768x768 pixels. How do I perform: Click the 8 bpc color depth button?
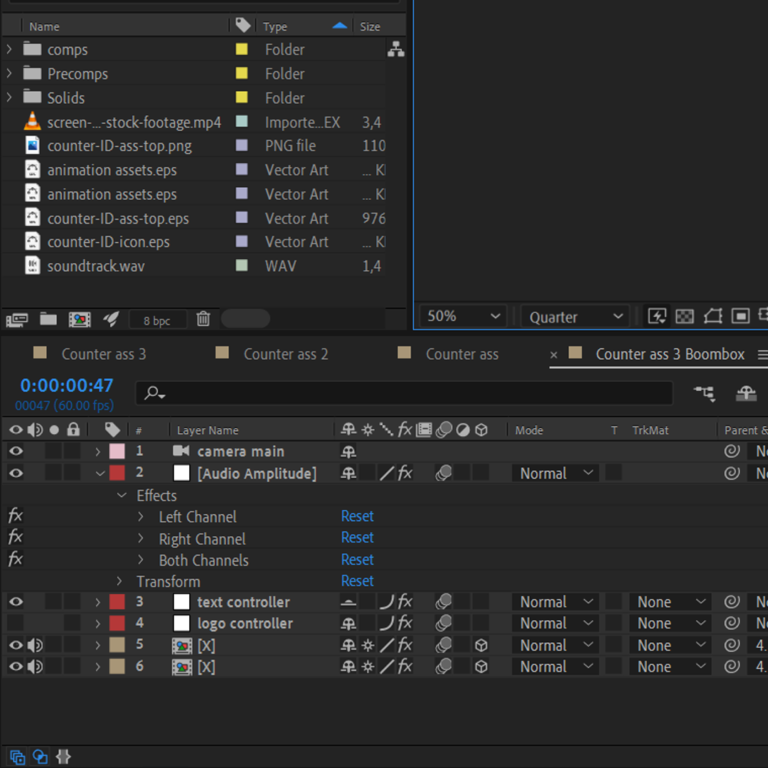coord(156,320)
